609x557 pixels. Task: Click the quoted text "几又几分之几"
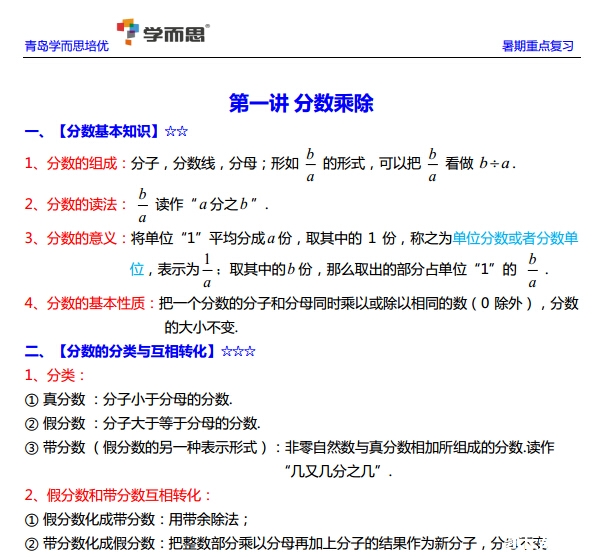point(338,469)
